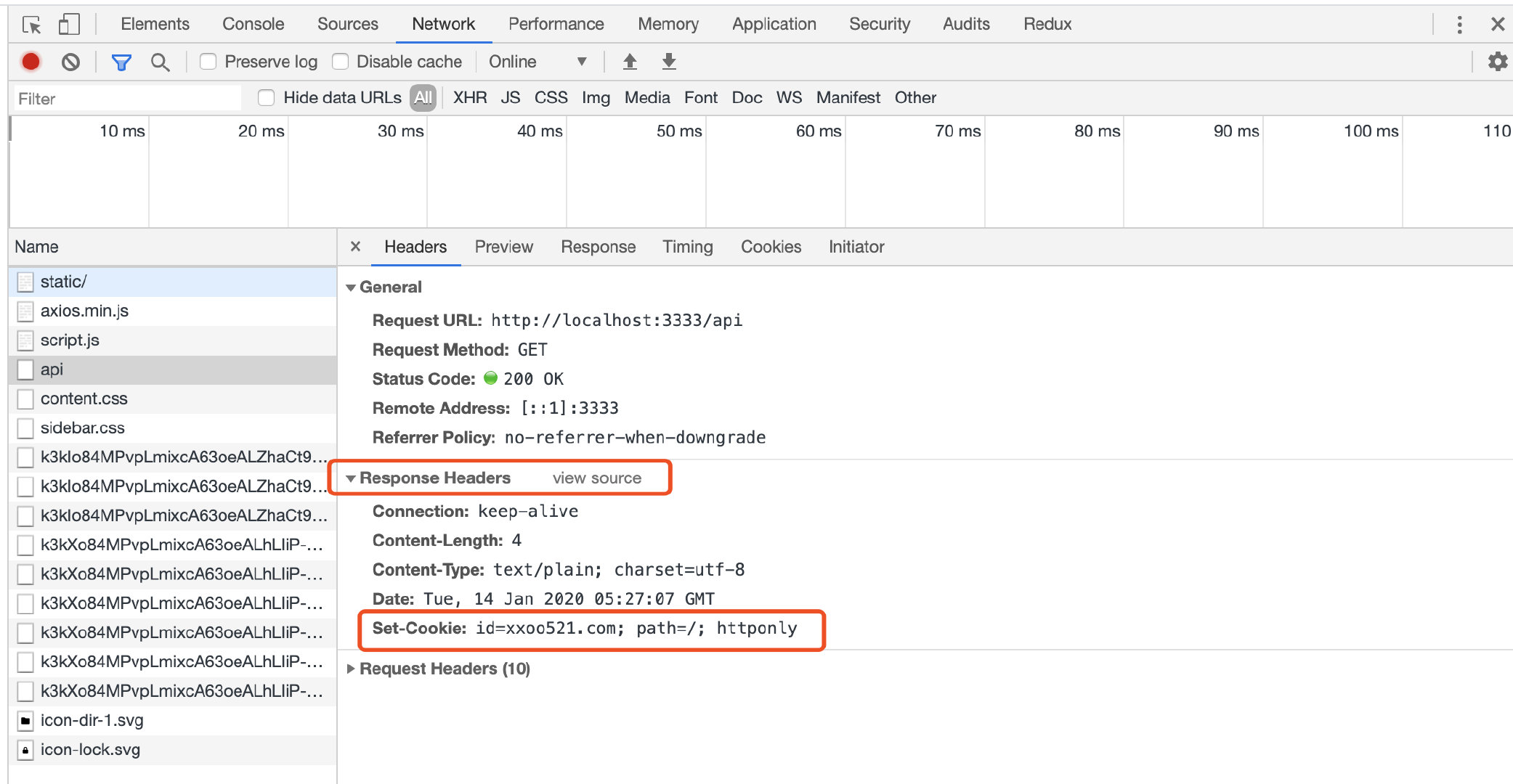This screenshot has height=784, width=1513.
Task: Click the export HAR download arrow icon
Action: point(669,62)
